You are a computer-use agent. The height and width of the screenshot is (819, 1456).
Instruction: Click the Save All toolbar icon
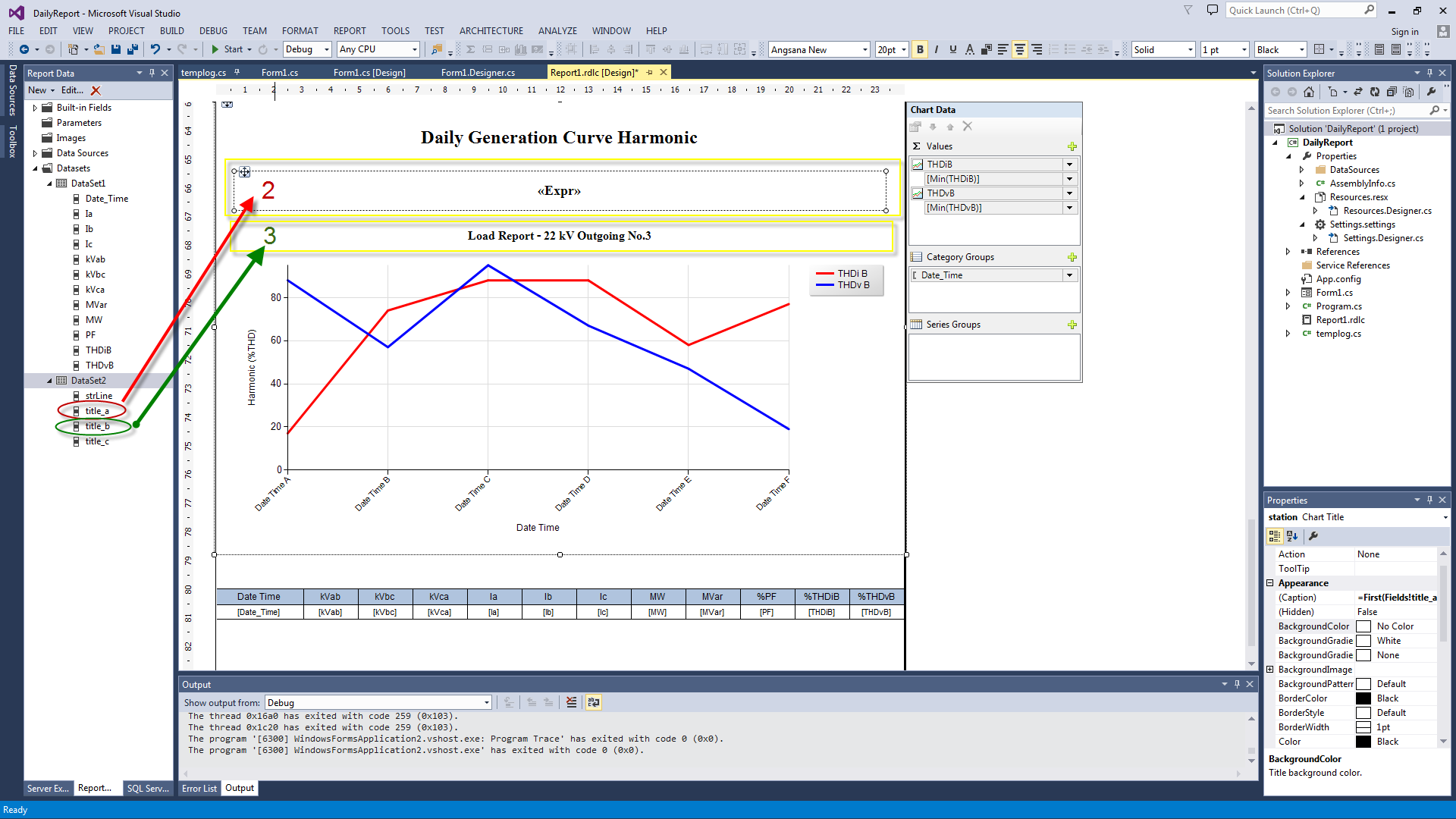point(133,49)
